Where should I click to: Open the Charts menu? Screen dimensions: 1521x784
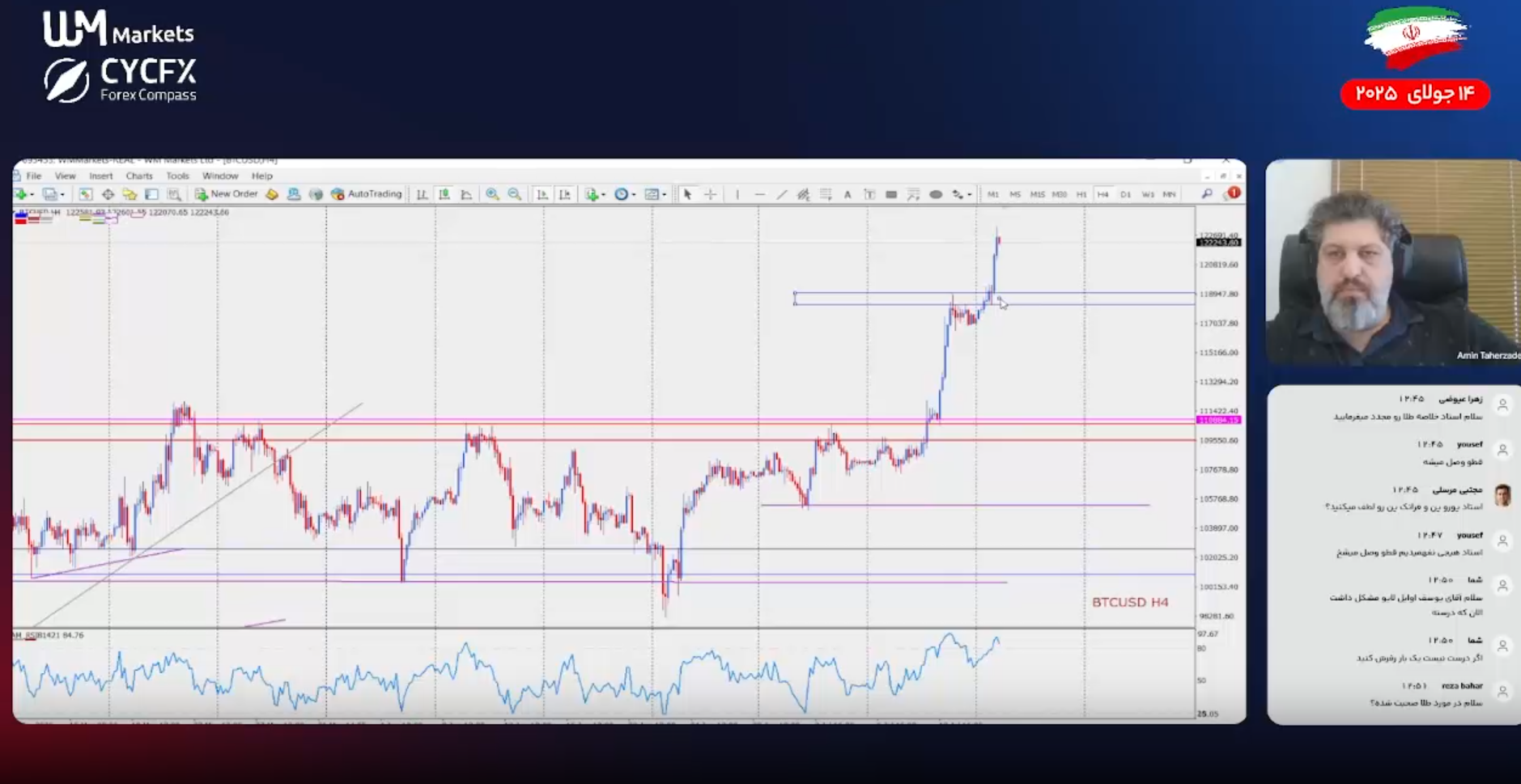tap(139, 176)
